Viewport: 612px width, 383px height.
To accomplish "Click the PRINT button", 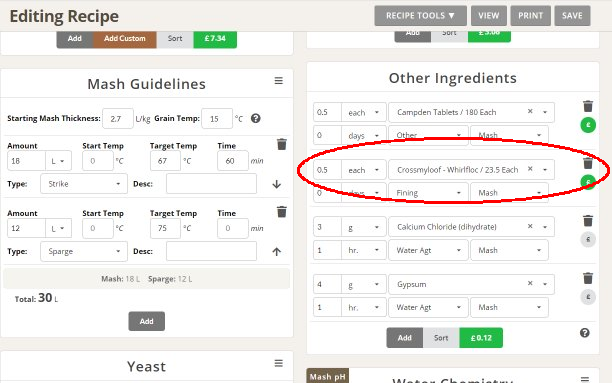I will 530,16.
